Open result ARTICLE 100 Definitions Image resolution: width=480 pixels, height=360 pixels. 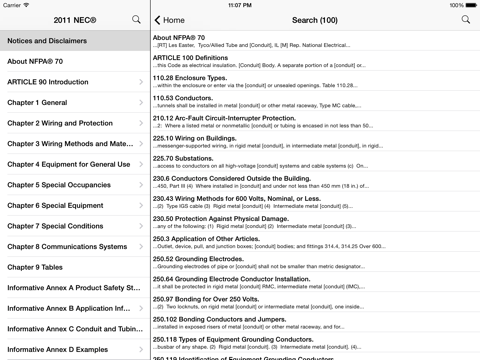[x=316, y=61]
